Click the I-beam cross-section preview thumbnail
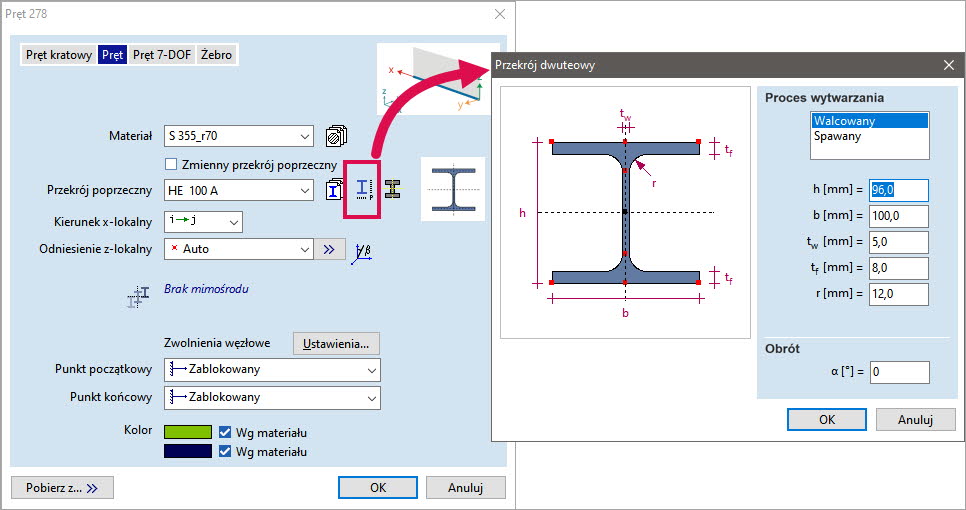Viewport: 966px width, 510px height. coord(452,188)
